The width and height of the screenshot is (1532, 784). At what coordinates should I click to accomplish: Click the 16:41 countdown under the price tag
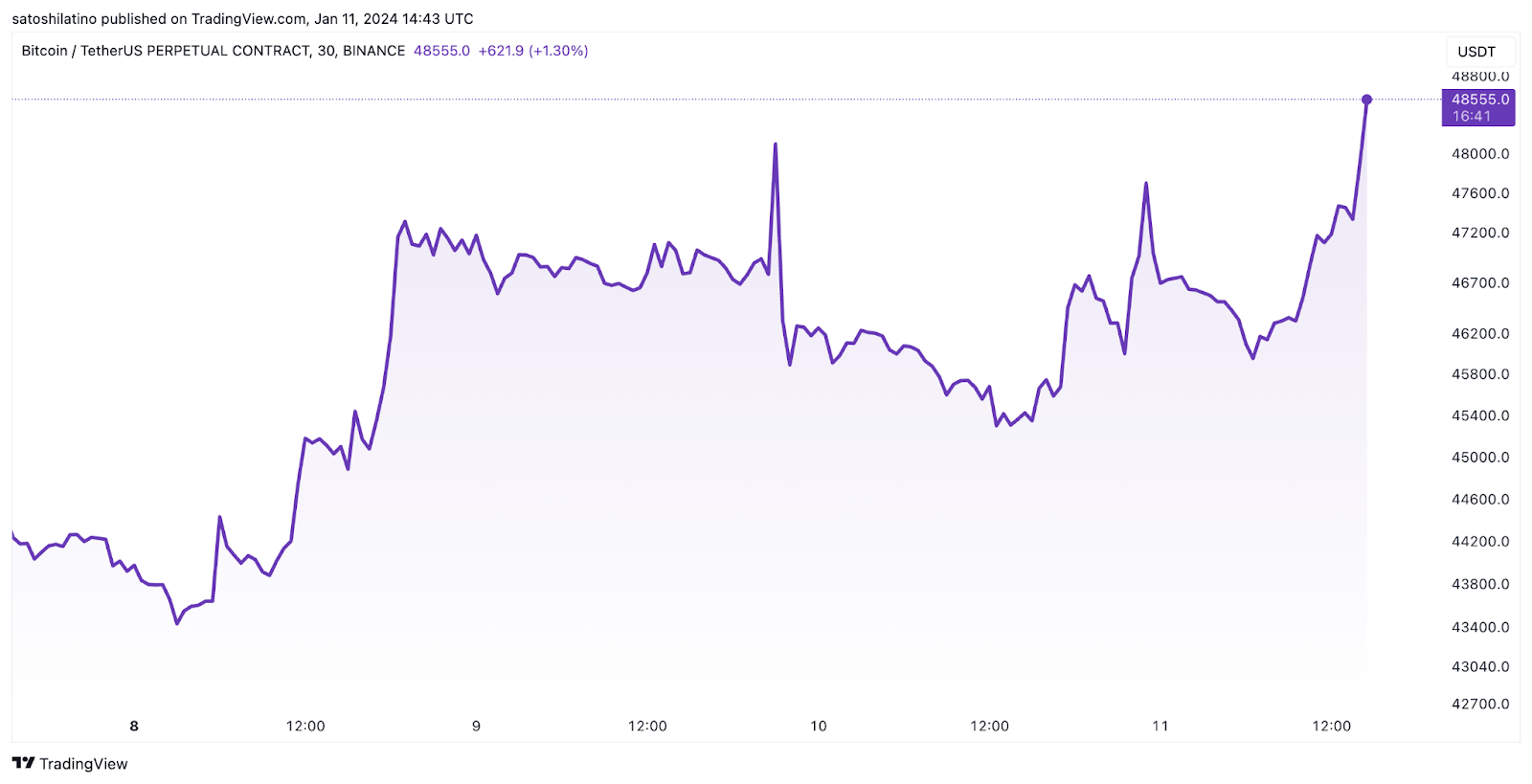click(1472, 117)
